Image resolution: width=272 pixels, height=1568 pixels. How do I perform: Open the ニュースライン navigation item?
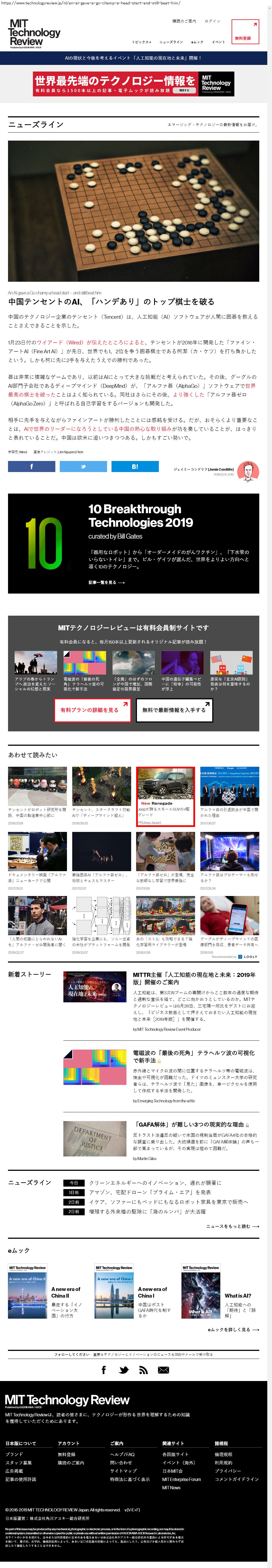pos(171,42)
